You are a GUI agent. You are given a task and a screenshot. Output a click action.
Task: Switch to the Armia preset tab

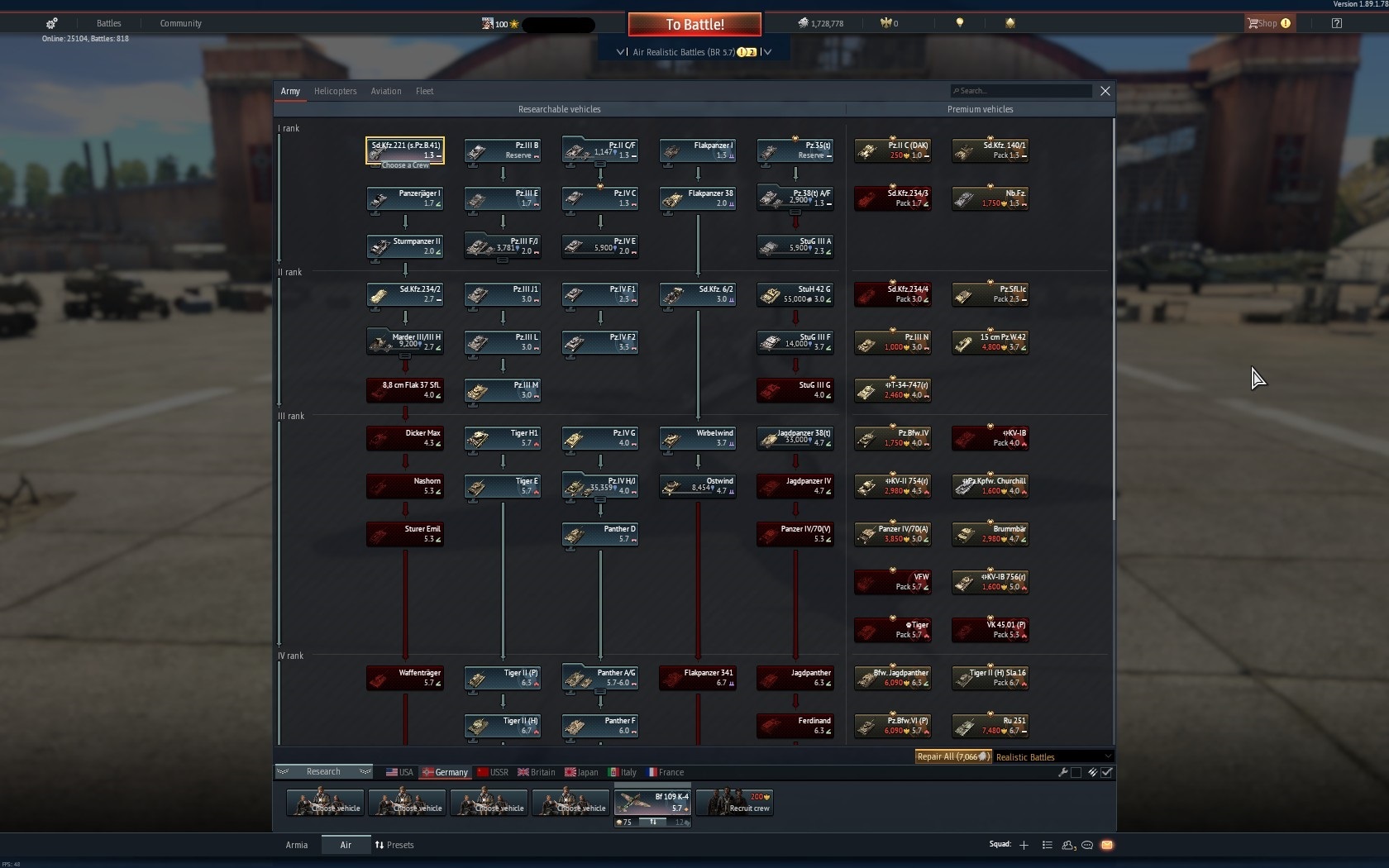click(297, 845)
